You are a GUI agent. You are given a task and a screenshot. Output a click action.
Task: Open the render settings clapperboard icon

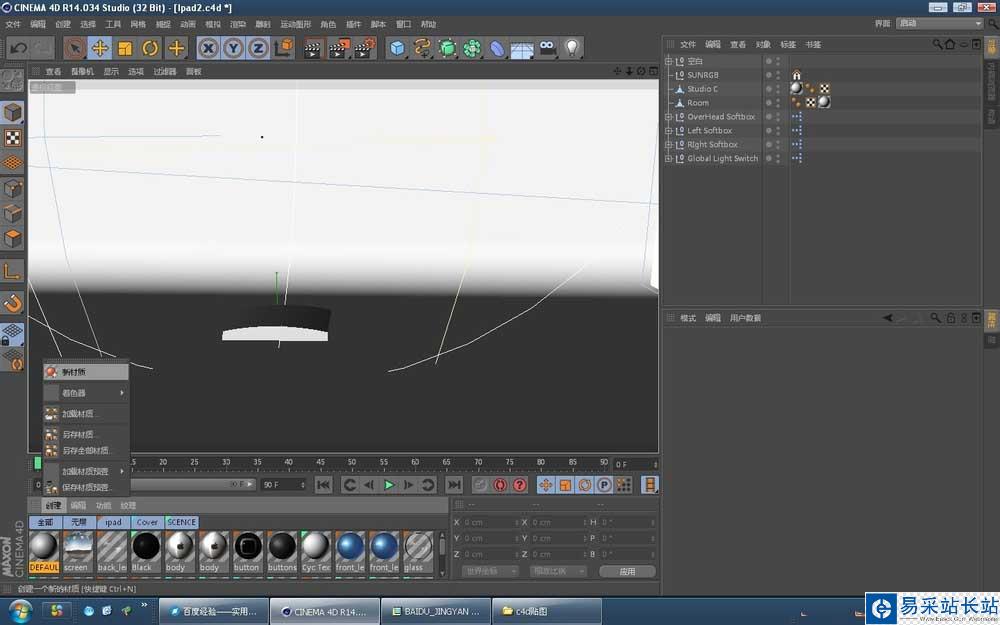point(365,48)
